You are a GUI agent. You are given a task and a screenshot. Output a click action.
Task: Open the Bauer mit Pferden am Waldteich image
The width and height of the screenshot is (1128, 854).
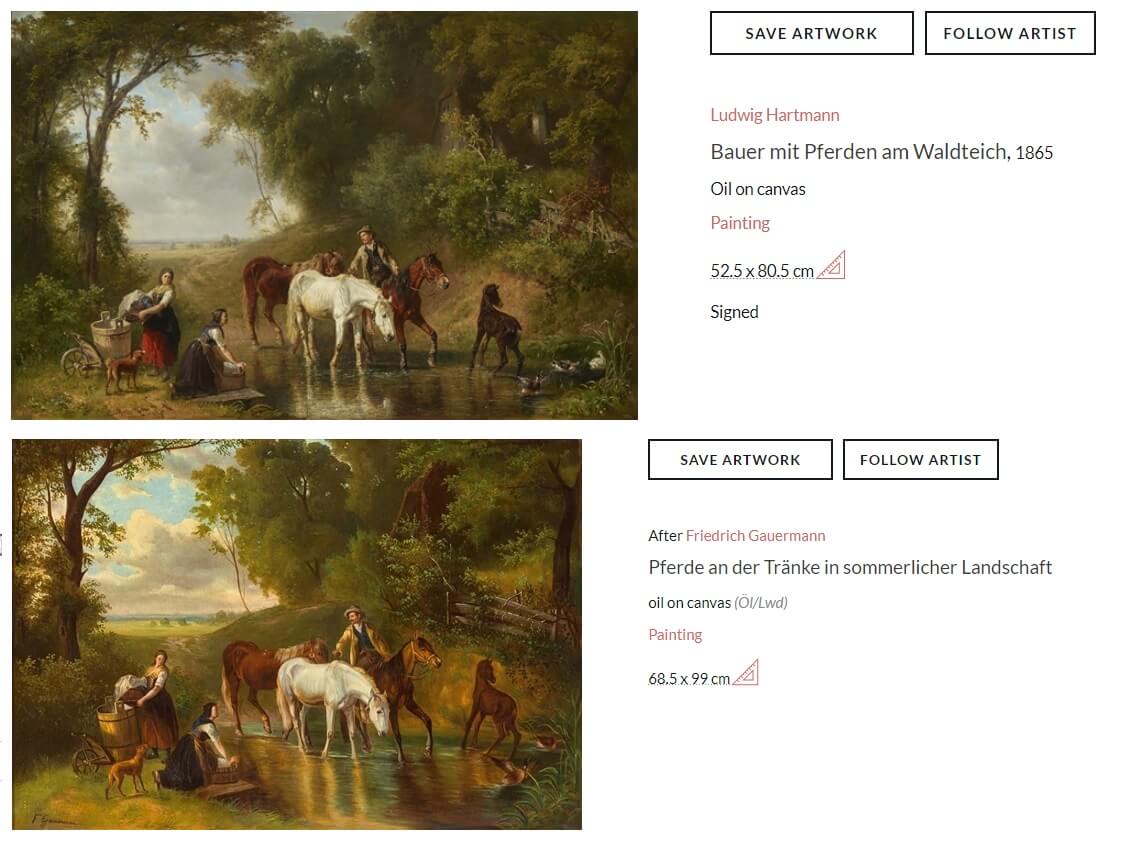pos(324,215)
